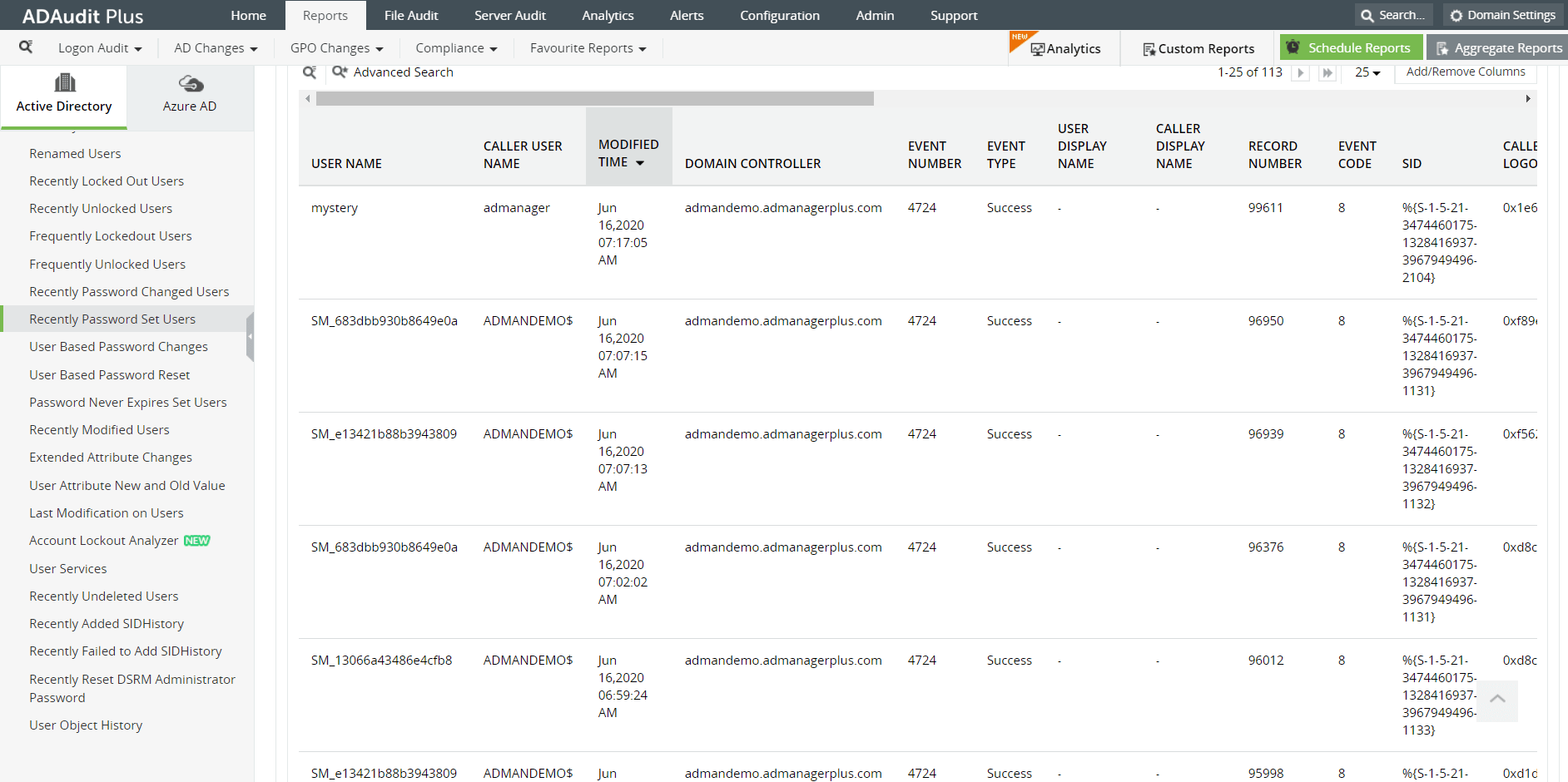This screenshot has width=1568, height=782.
Task: Open the Recently Password Changed Users report
Action: coord(129,291)
